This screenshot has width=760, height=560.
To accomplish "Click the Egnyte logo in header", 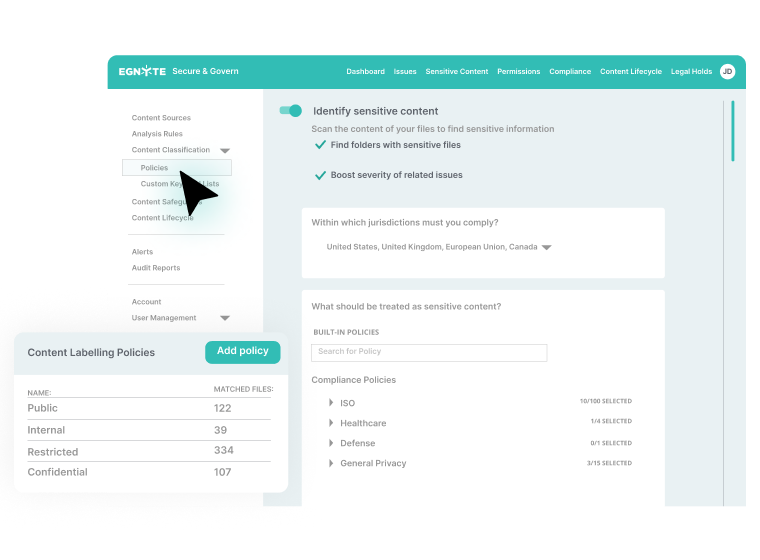I will click(142, 71).
